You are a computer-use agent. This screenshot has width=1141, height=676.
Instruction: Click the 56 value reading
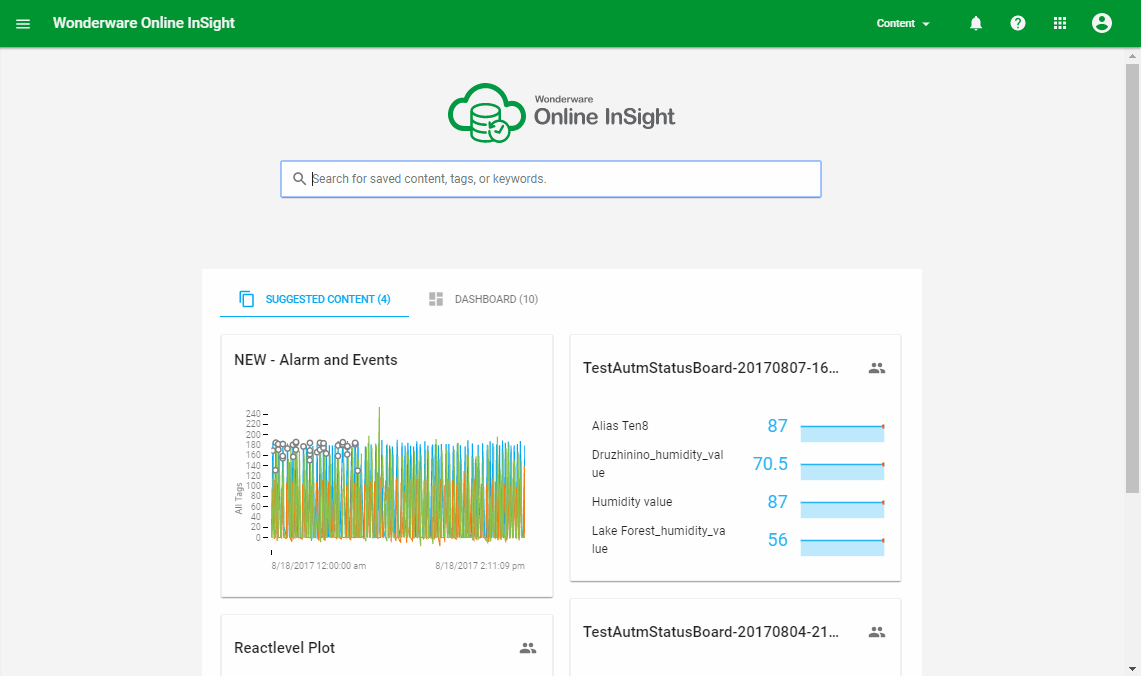pos(777,539)
